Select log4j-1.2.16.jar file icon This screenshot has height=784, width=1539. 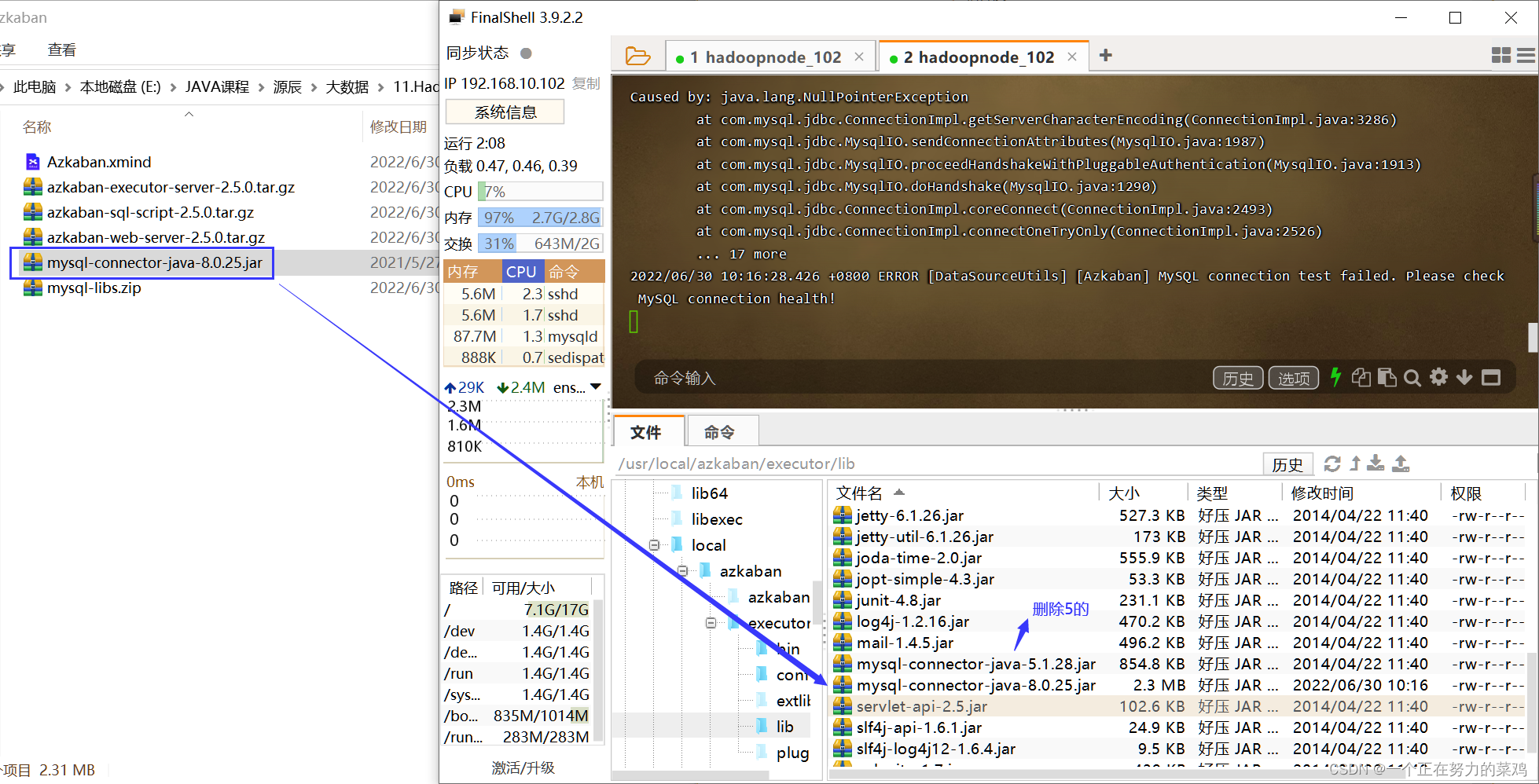click(842, 621)
